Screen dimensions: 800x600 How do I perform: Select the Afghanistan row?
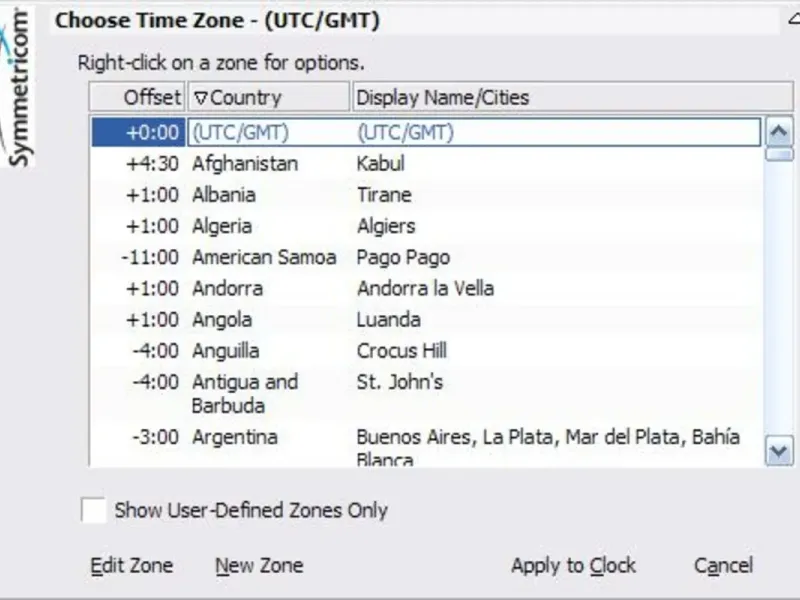(x=427, y=164)
